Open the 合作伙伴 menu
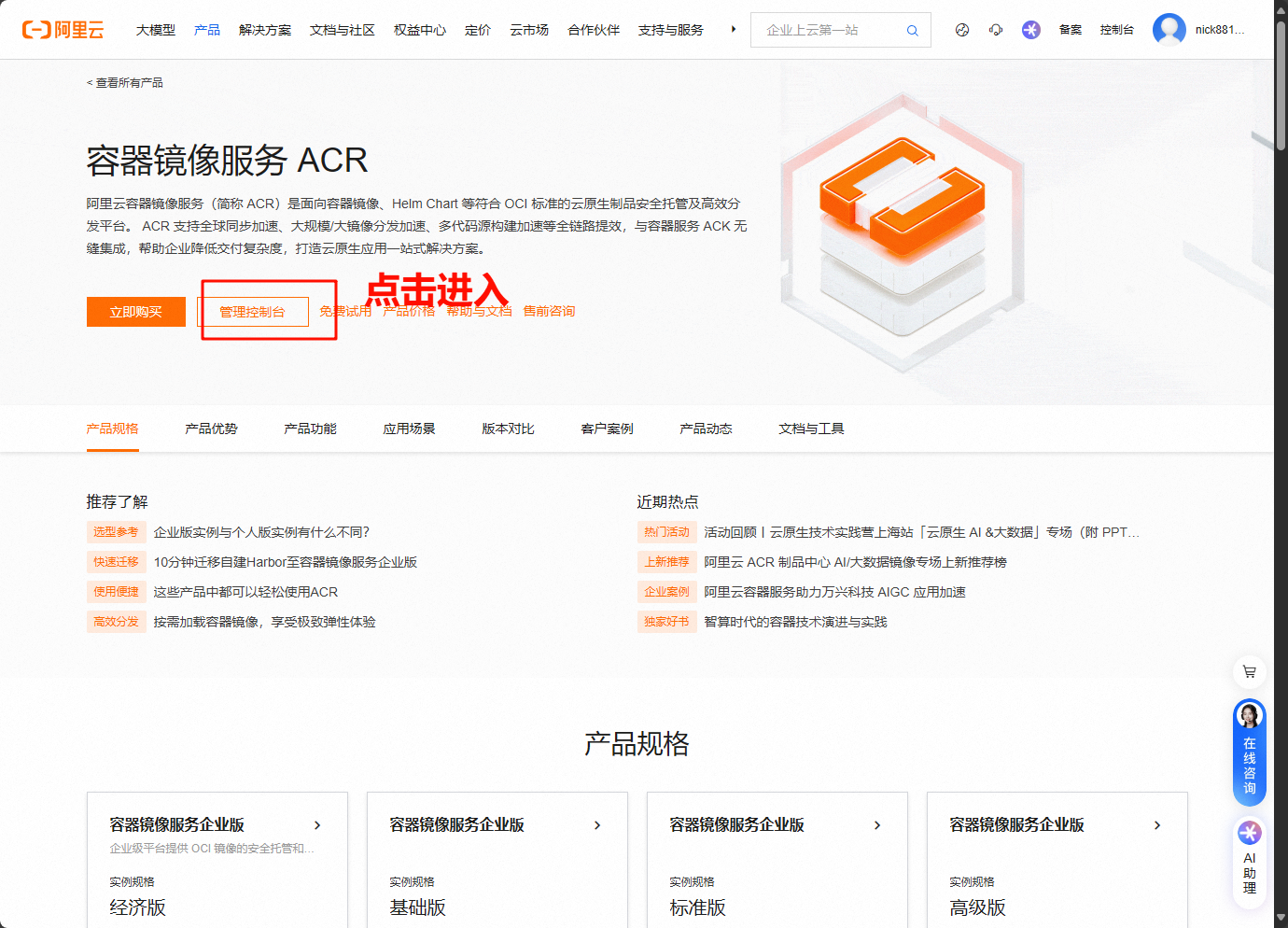1288x928 pixels. (594, 30)
